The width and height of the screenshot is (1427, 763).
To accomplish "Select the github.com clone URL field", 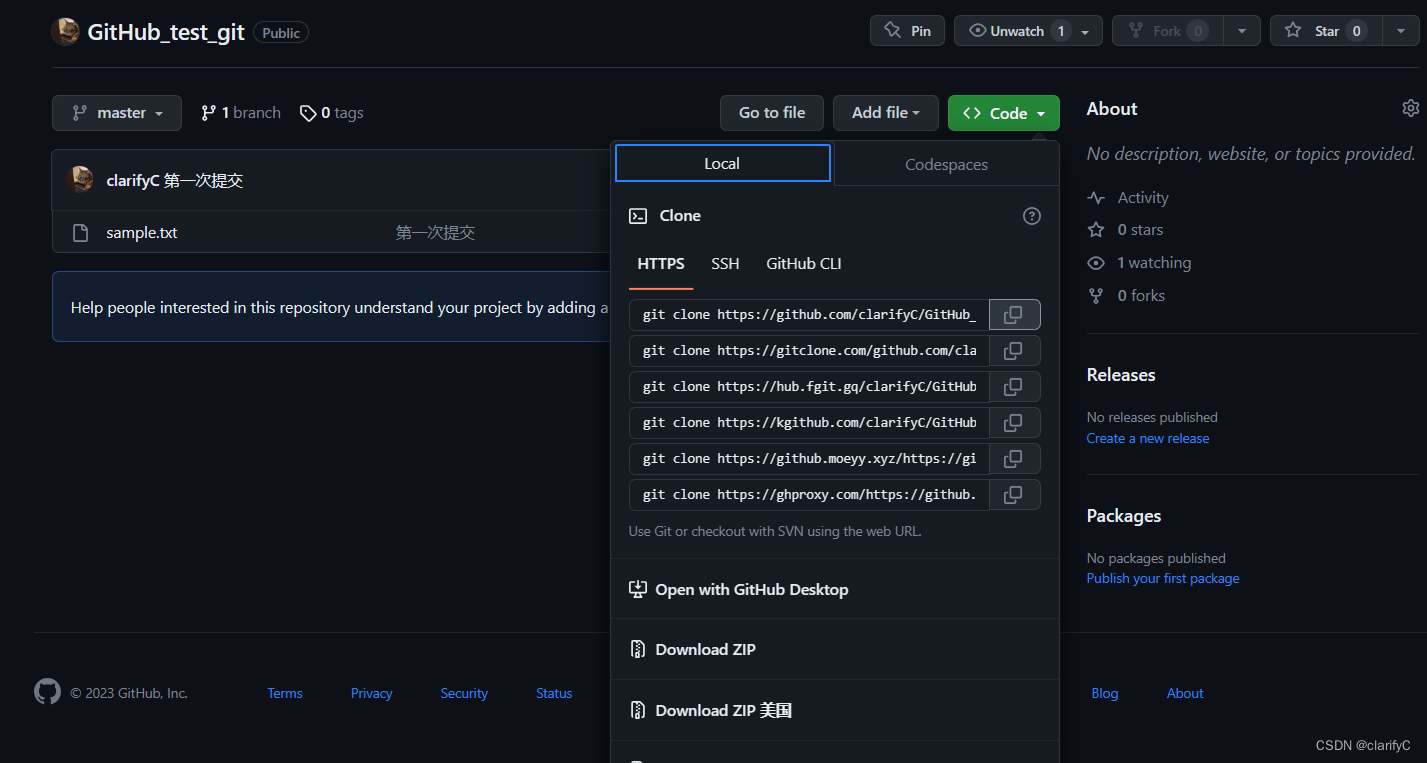I will [809, 315].
